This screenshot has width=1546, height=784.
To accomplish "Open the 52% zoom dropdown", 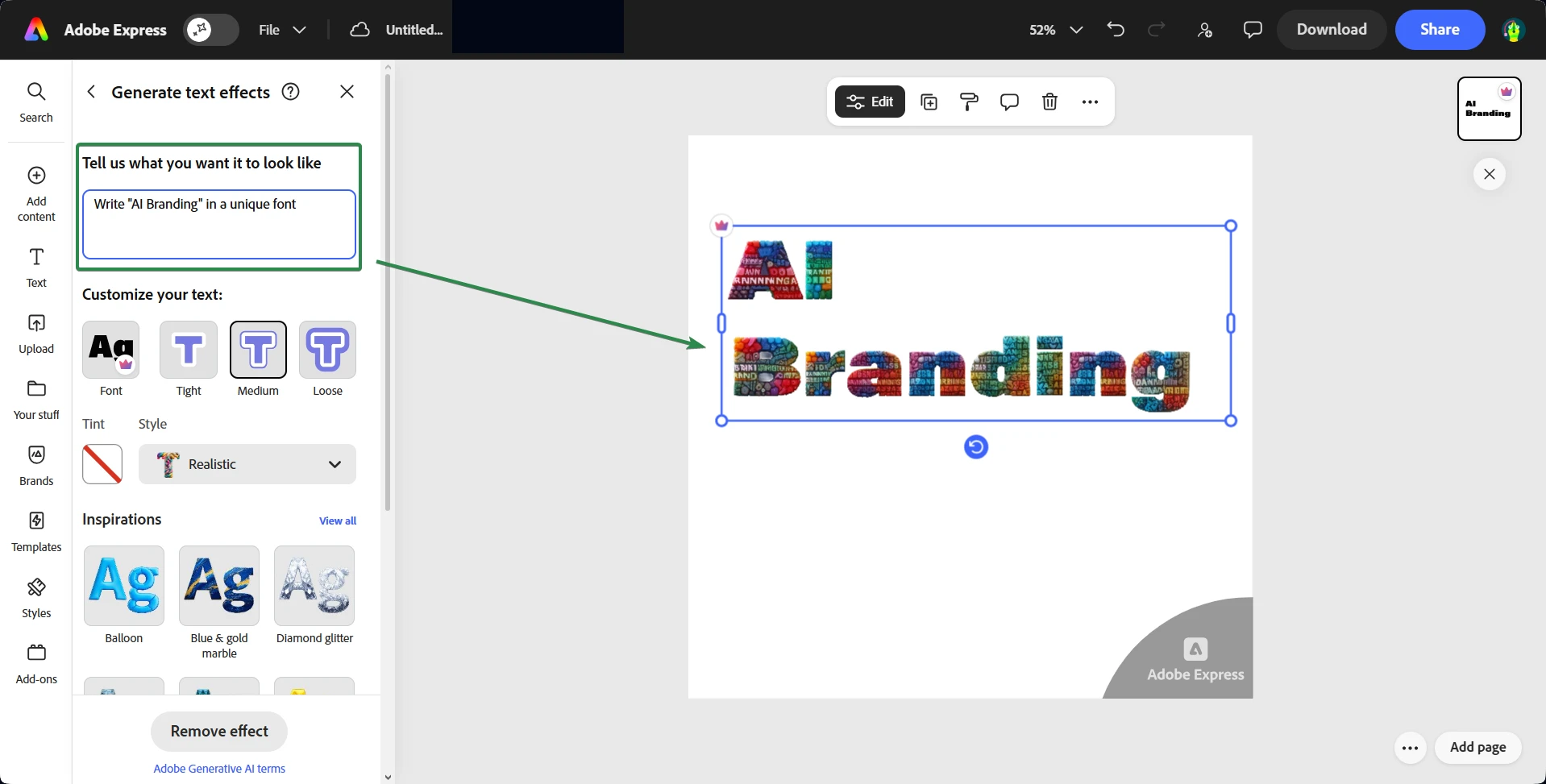I will coord(1055,30).
